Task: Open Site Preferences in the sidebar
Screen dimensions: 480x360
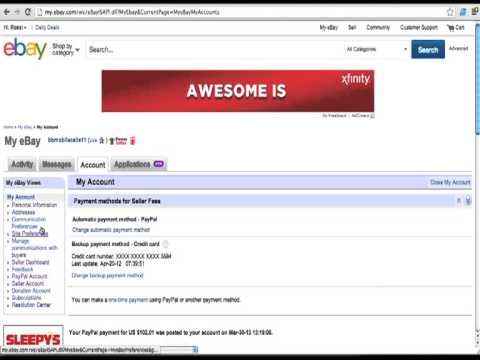Action: [x=30, y=234]
